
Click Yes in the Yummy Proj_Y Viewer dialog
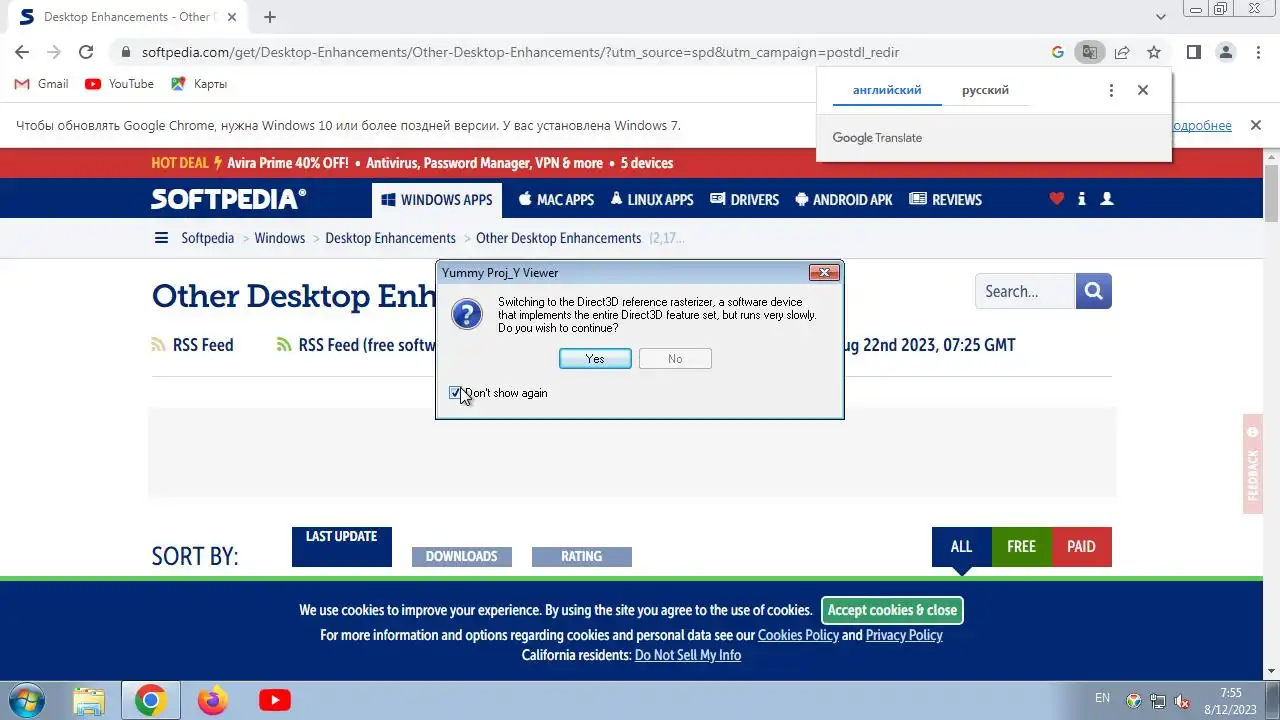pos(595,359)
